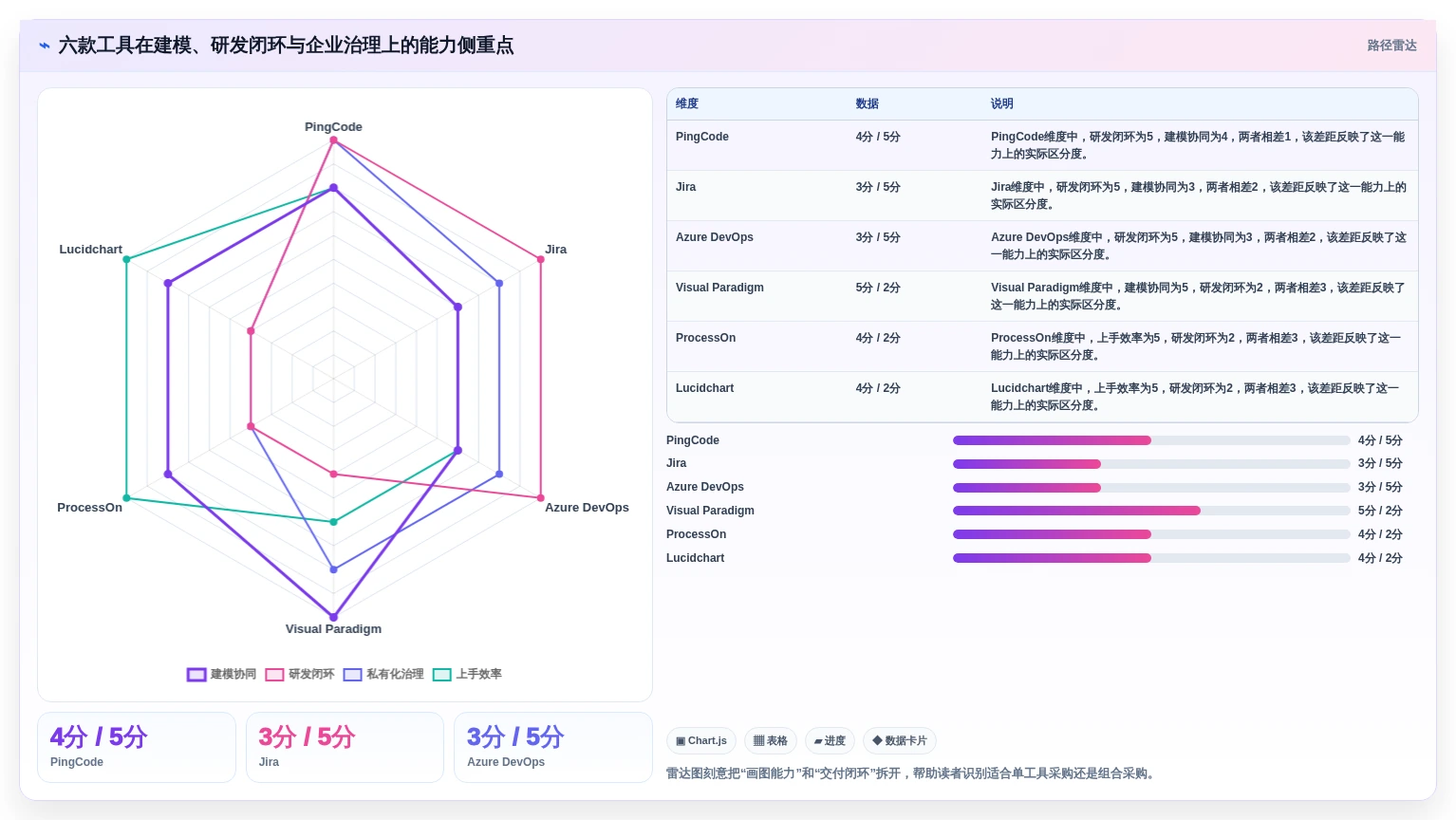Click the Lucidchart progress bar

click(x=1151, y=558)
